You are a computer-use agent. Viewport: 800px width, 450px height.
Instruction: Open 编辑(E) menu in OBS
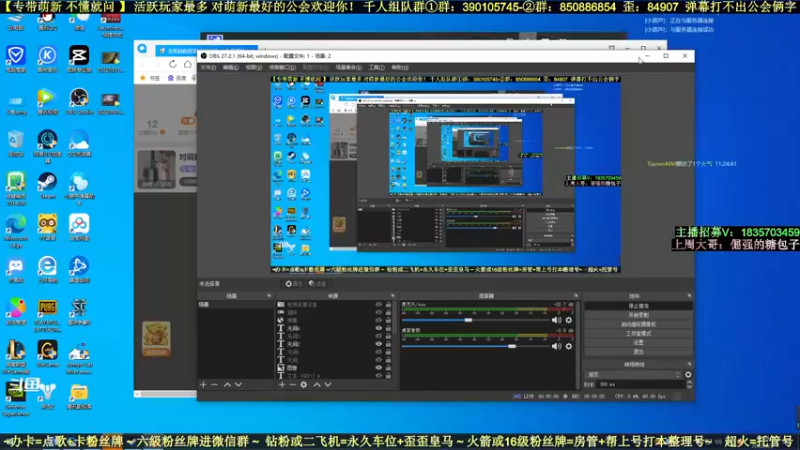tap(231, 67)
